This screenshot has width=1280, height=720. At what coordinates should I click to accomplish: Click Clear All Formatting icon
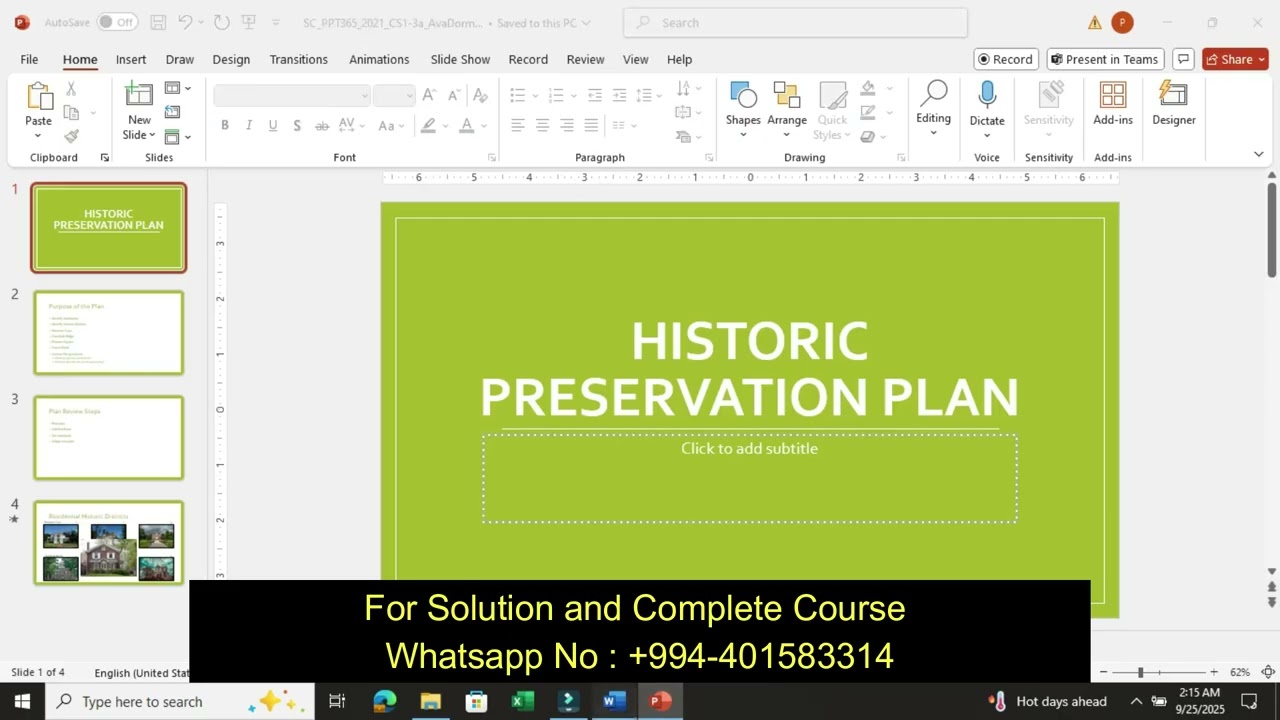coord(480,95)
